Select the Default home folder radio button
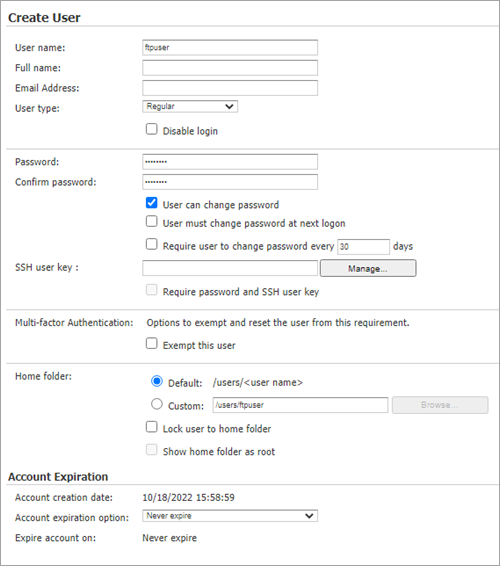The image size is (500, 566). 157,381
